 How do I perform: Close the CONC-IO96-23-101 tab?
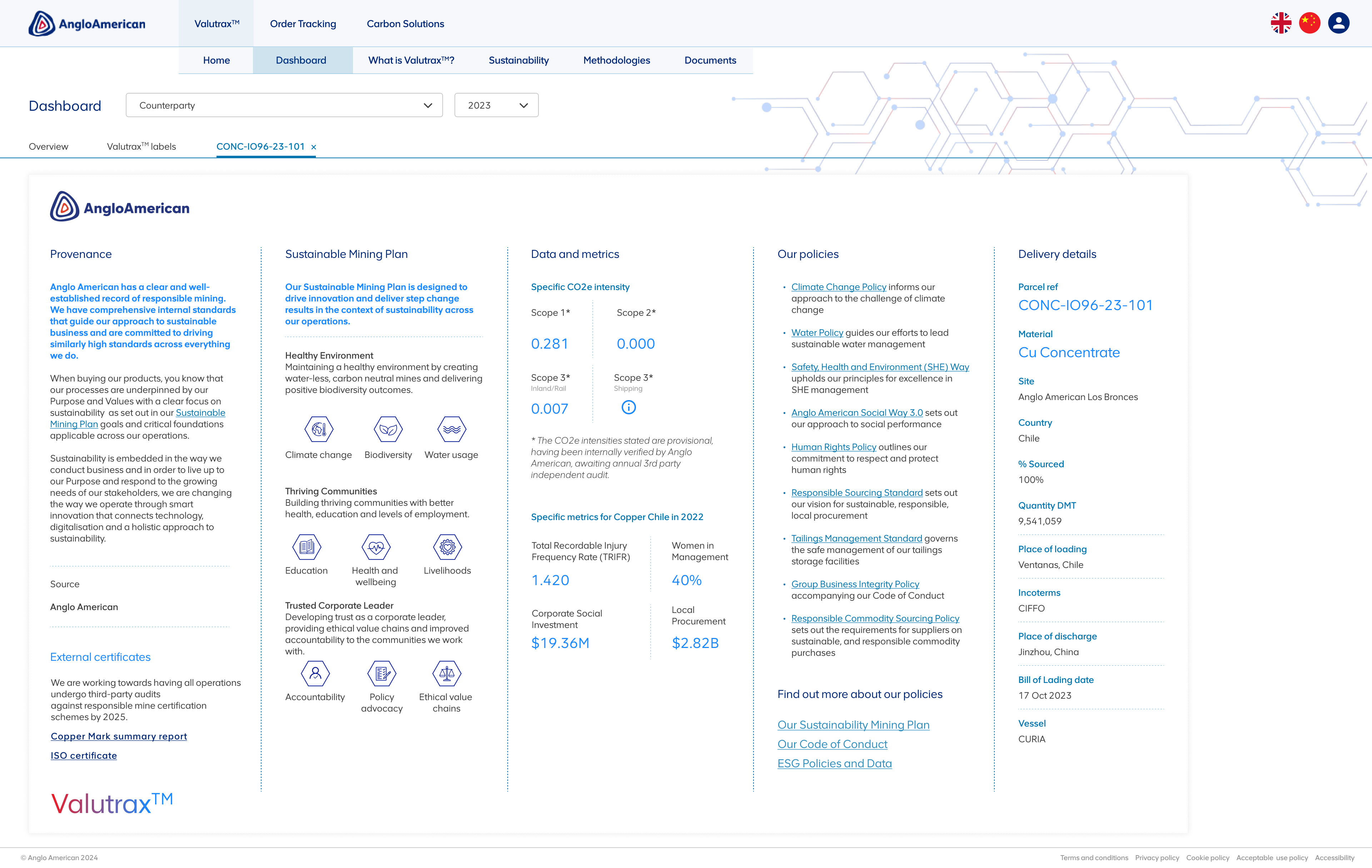(x=313, y=147)
